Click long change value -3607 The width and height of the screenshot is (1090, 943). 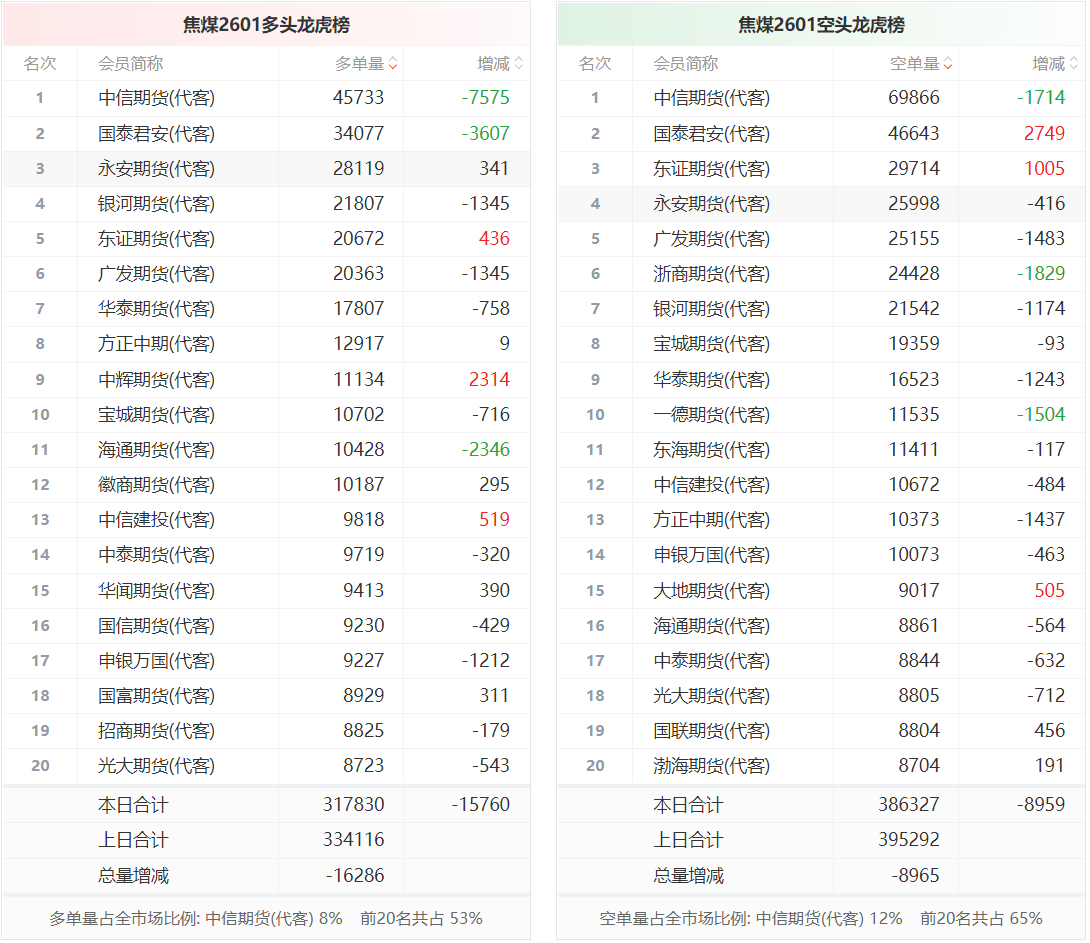coord(486,133)
